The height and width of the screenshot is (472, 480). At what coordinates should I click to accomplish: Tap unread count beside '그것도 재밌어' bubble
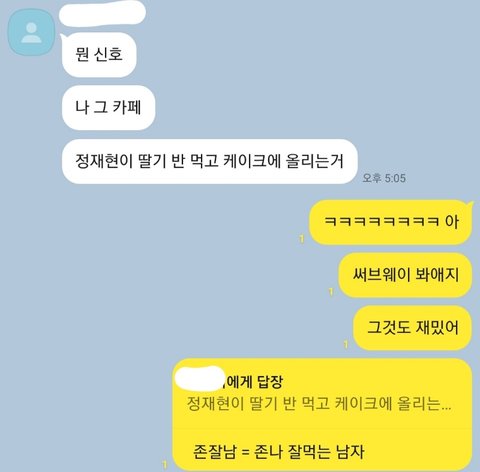346,344
